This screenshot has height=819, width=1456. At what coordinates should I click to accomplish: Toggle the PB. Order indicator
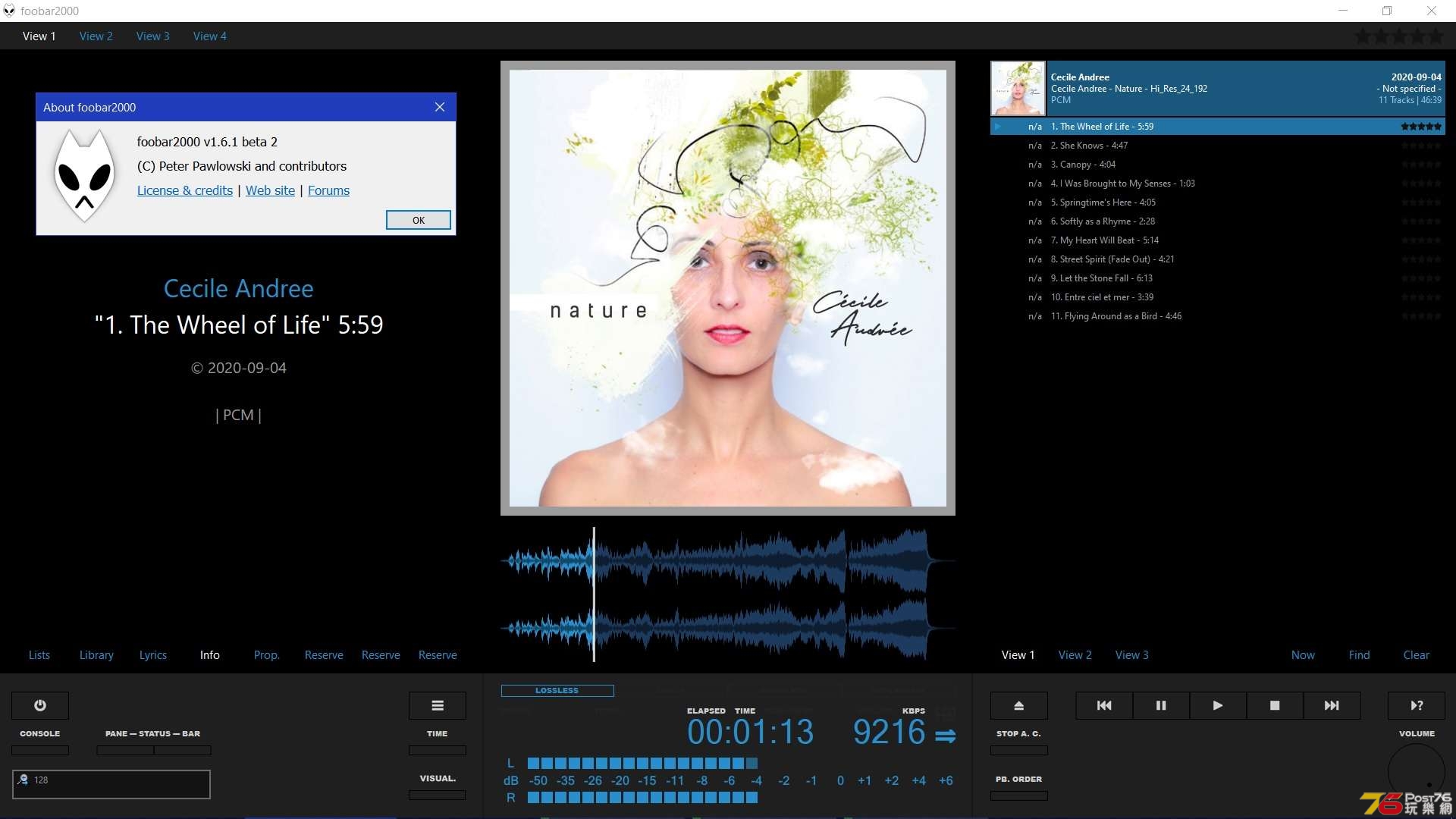(x=1019, y=795)
